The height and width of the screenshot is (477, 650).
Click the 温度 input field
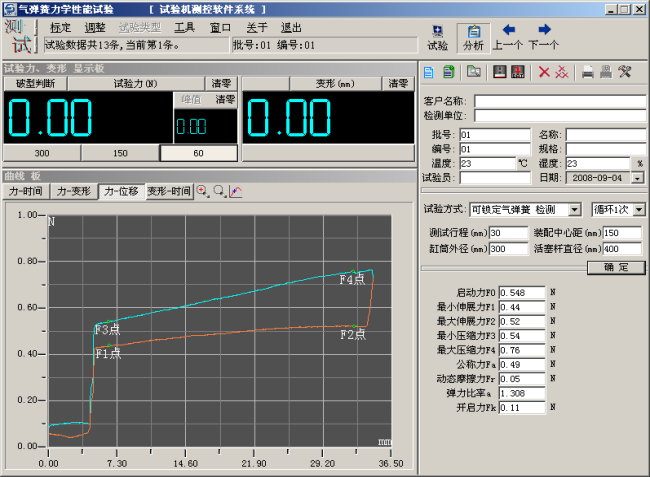tap(488, 163)
